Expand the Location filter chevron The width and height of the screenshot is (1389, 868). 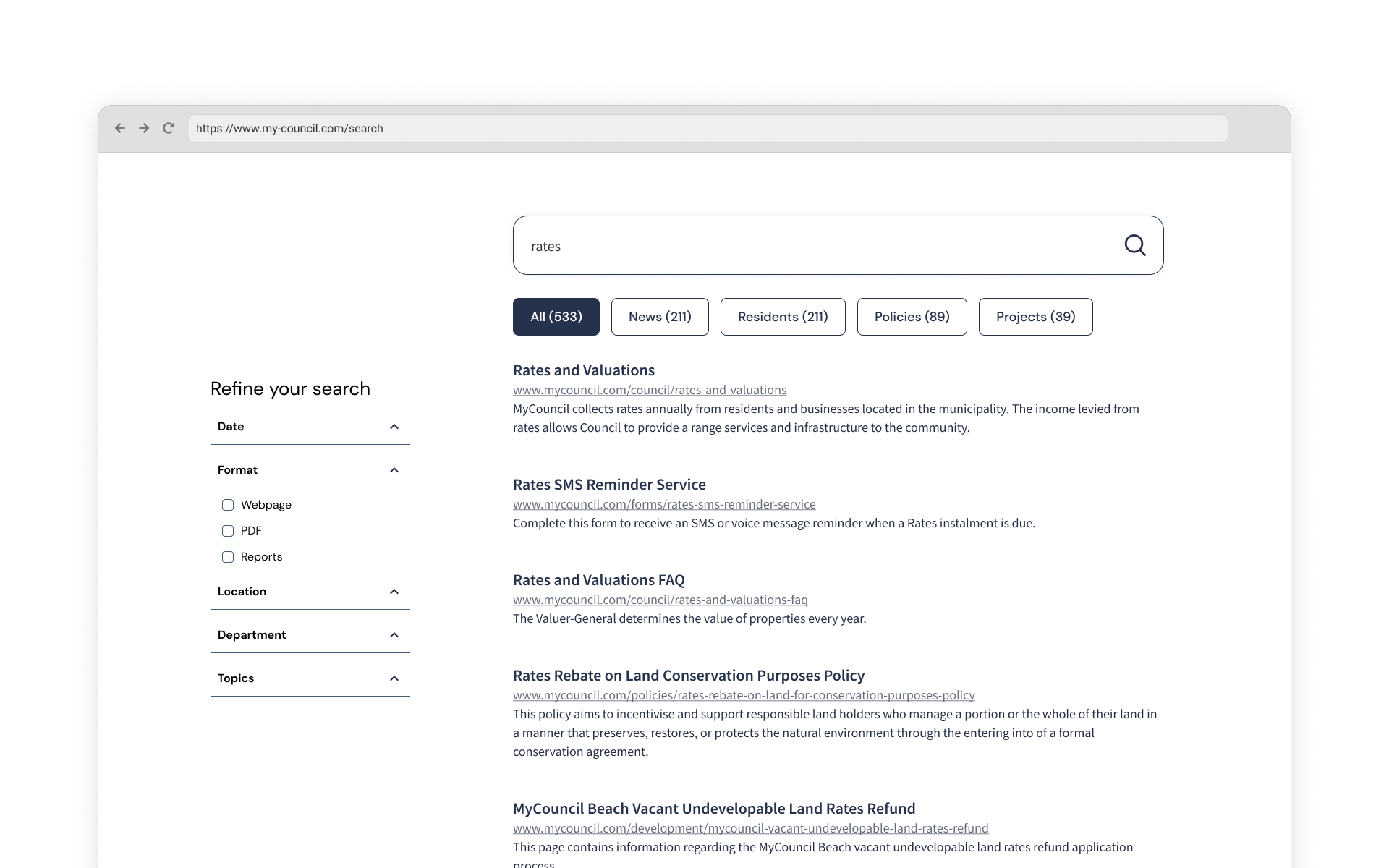coord(394,592)
